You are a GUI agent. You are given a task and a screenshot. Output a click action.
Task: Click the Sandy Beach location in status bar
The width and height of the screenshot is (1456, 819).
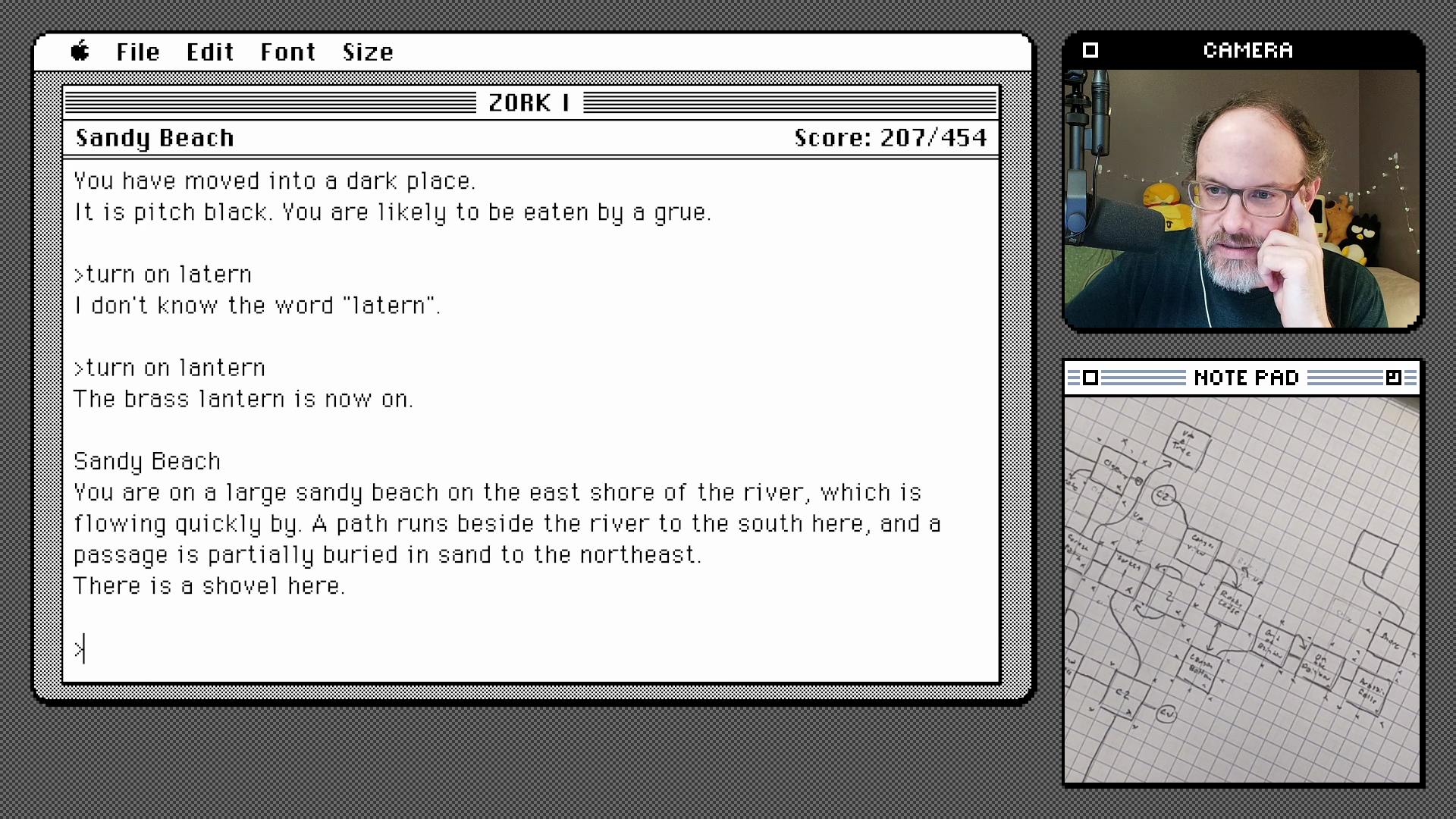(155, 138)
